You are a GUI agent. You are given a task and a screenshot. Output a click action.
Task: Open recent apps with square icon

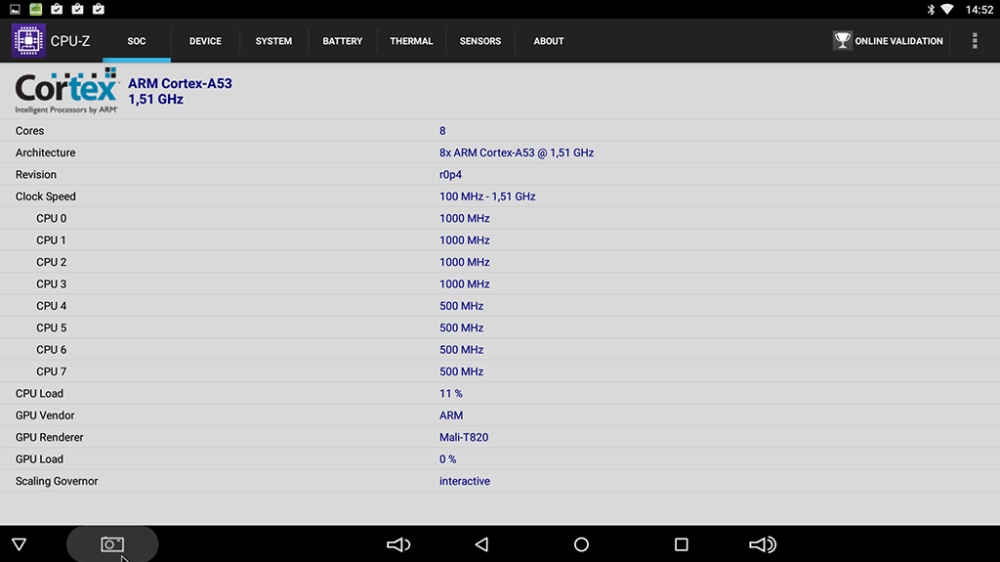681,544
